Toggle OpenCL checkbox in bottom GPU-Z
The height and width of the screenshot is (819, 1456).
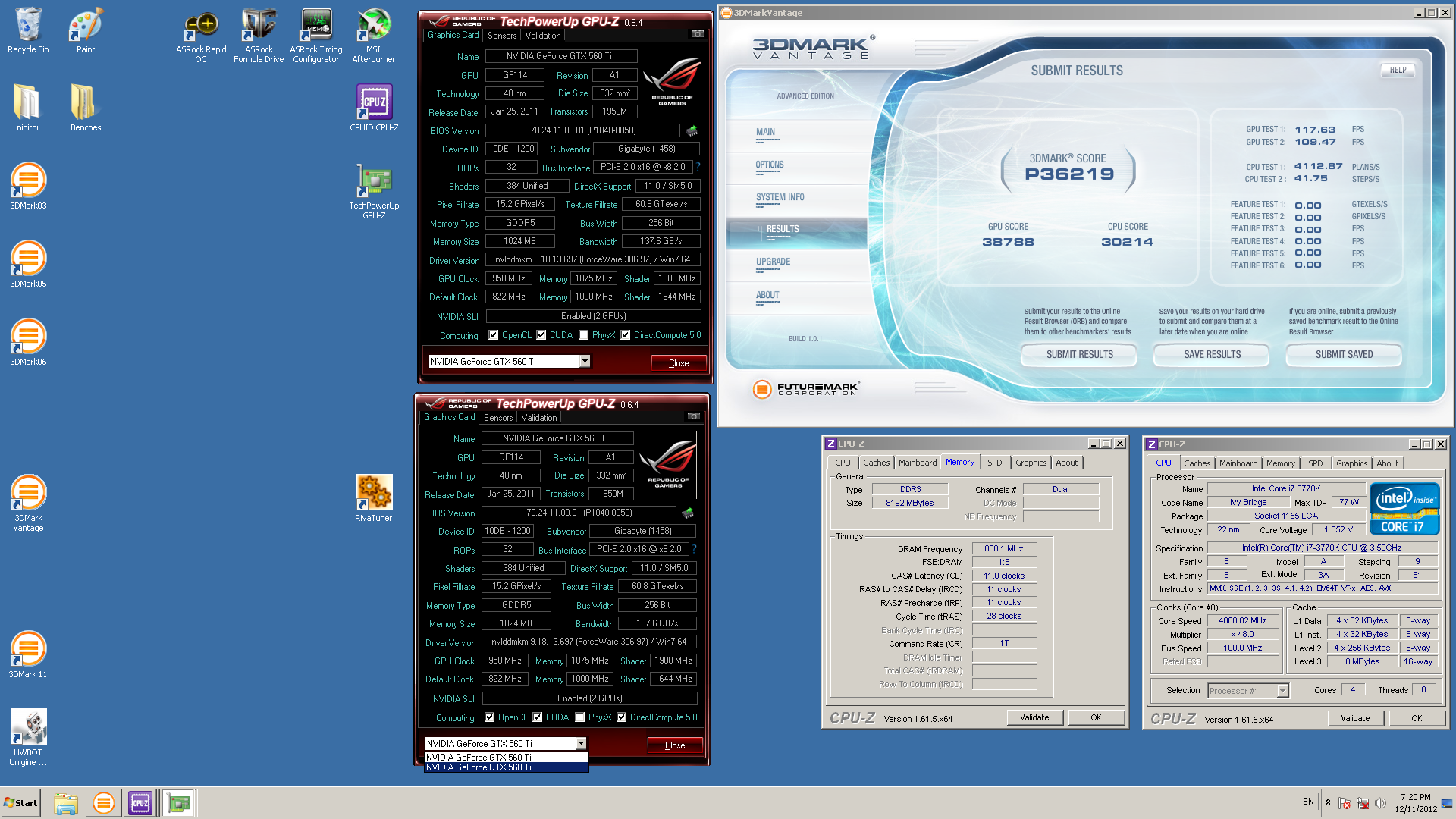click(490, 717)
